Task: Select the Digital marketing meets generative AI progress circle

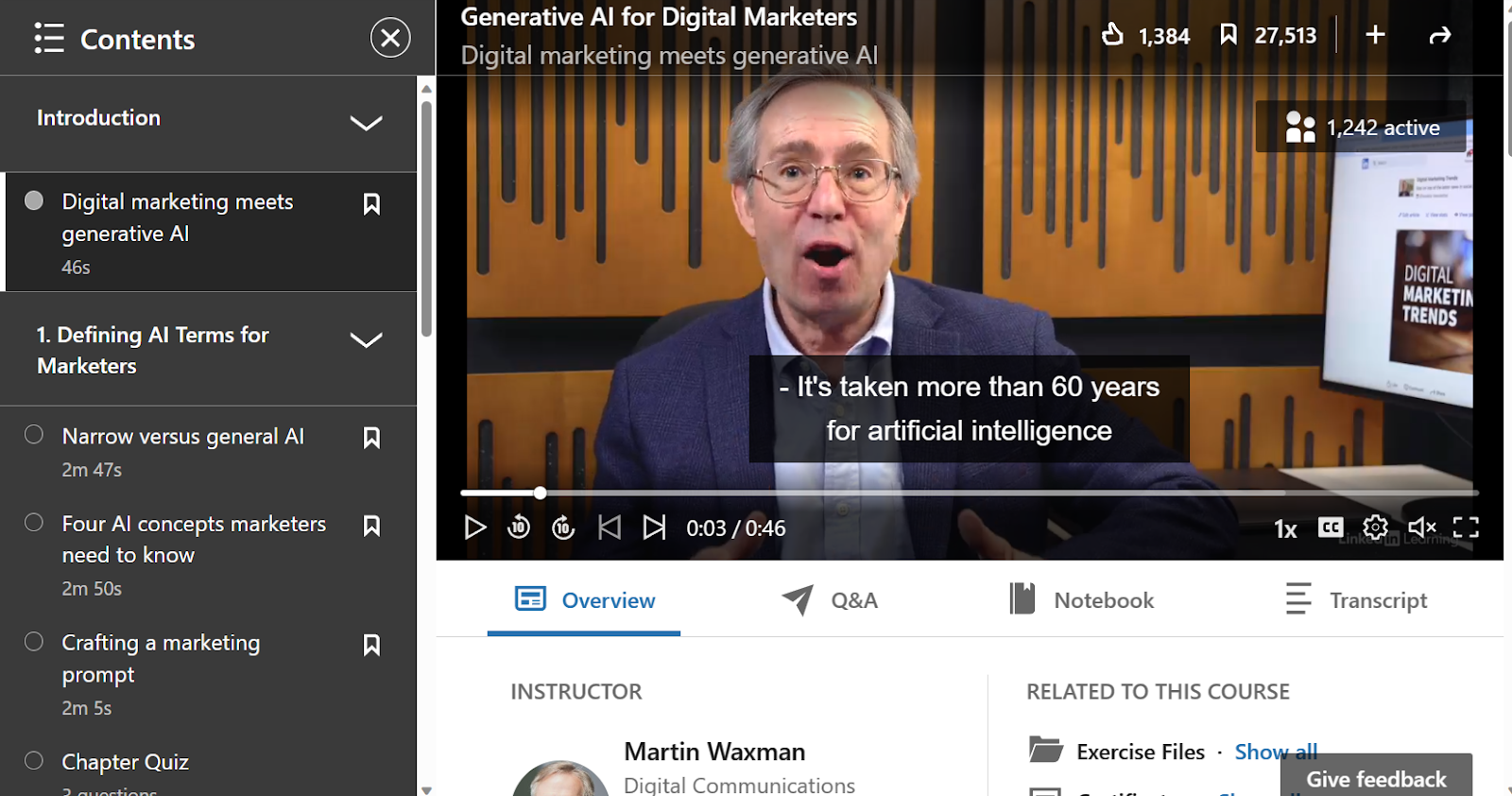Action: pyautogui.click(x=34, y=200)
